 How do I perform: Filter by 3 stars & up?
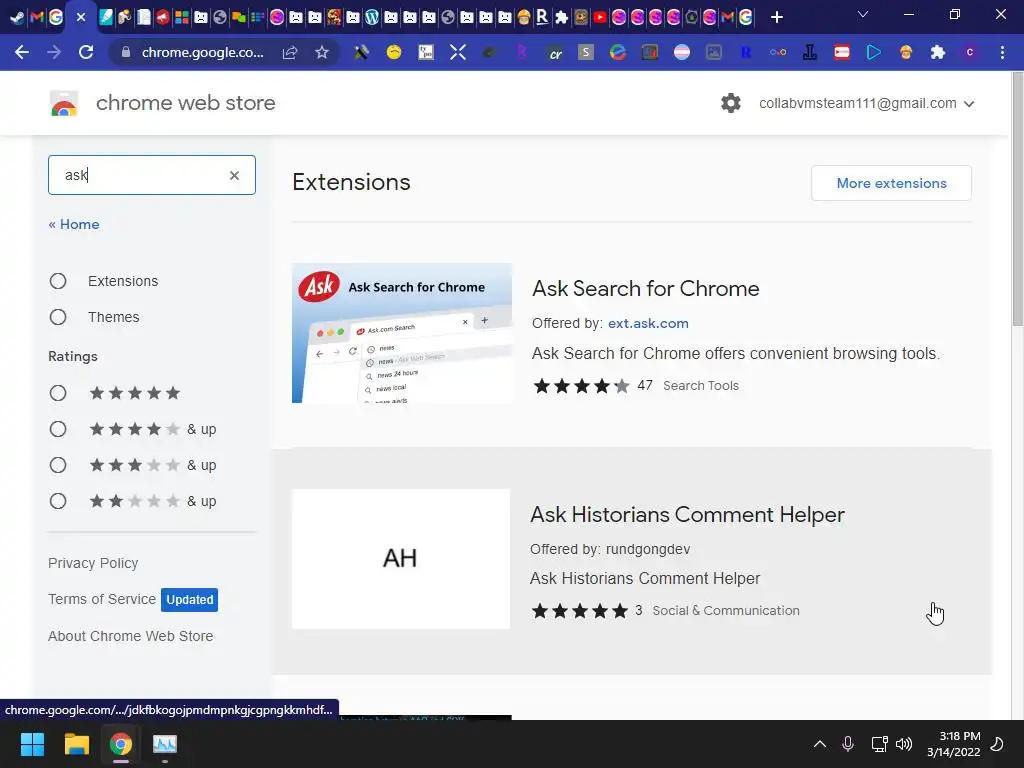pos(58,465)
